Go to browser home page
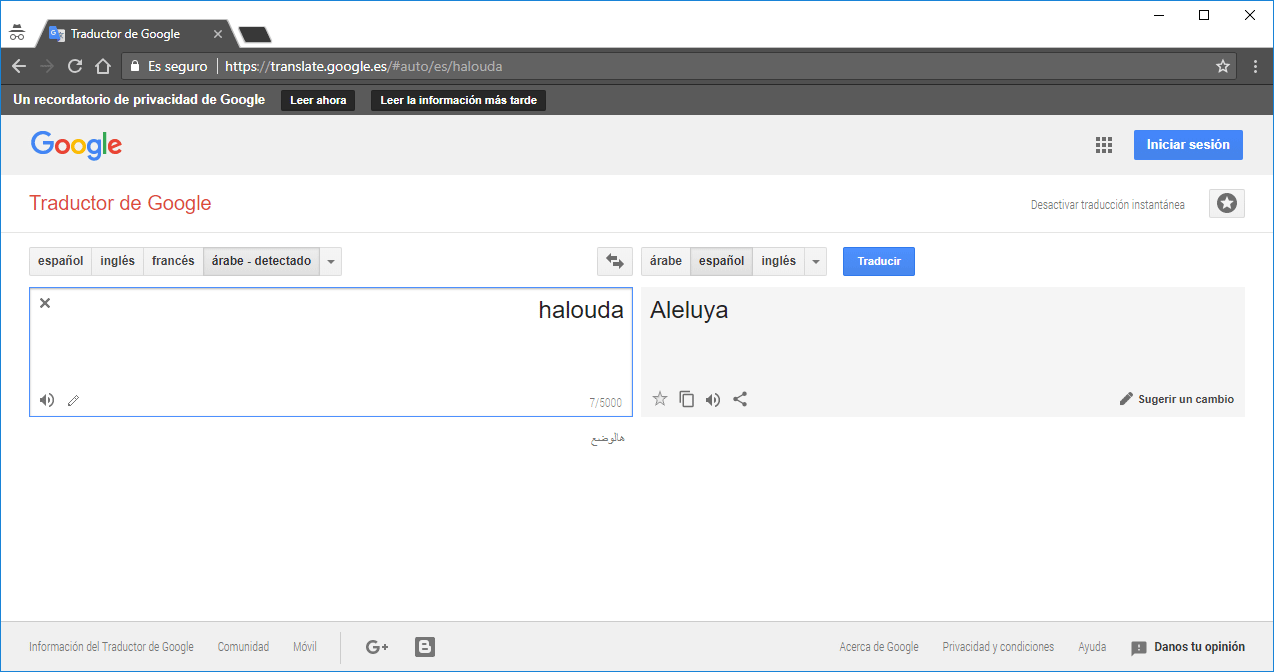This screenshot has width=1274, height=672. click(x=102, y=66)
